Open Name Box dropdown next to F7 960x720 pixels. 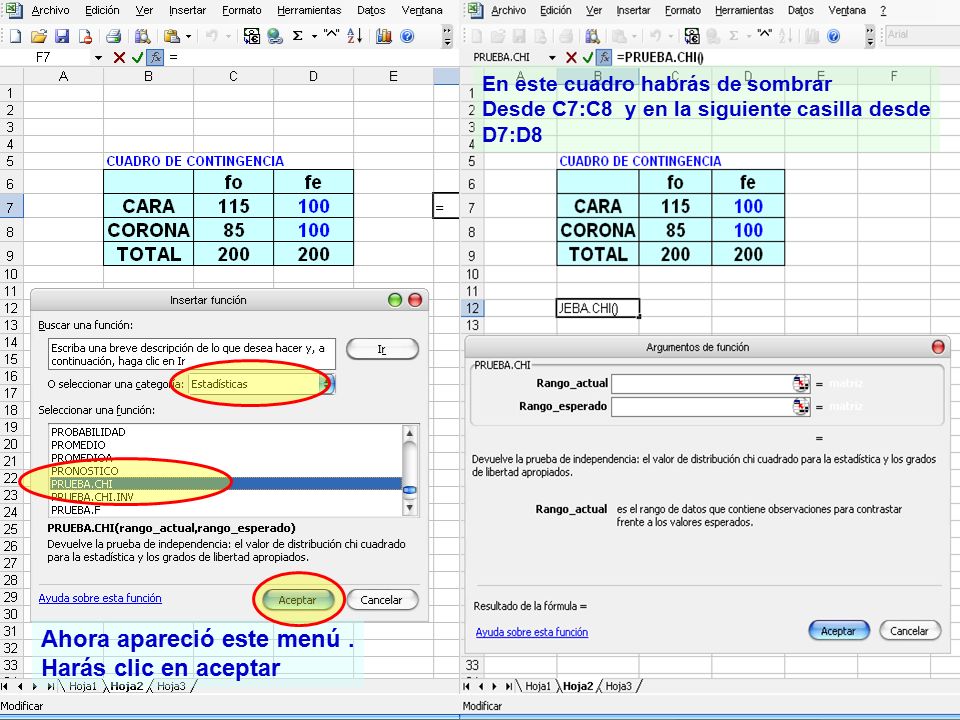(98, 58)
